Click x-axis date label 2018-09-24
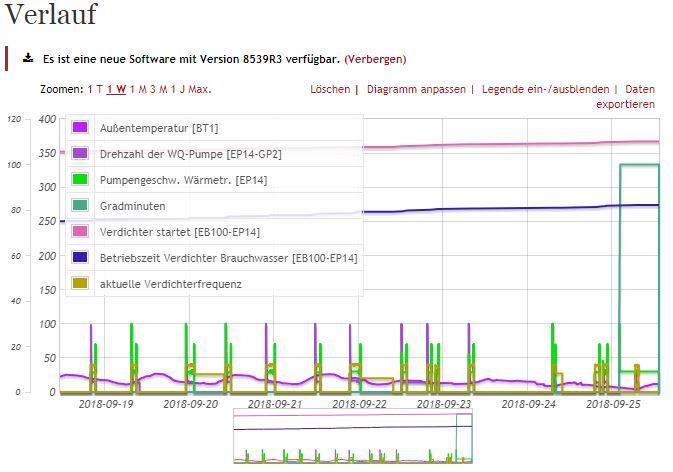Image resolution: width=673 pixels, height=472 pixels. [529, 404]
